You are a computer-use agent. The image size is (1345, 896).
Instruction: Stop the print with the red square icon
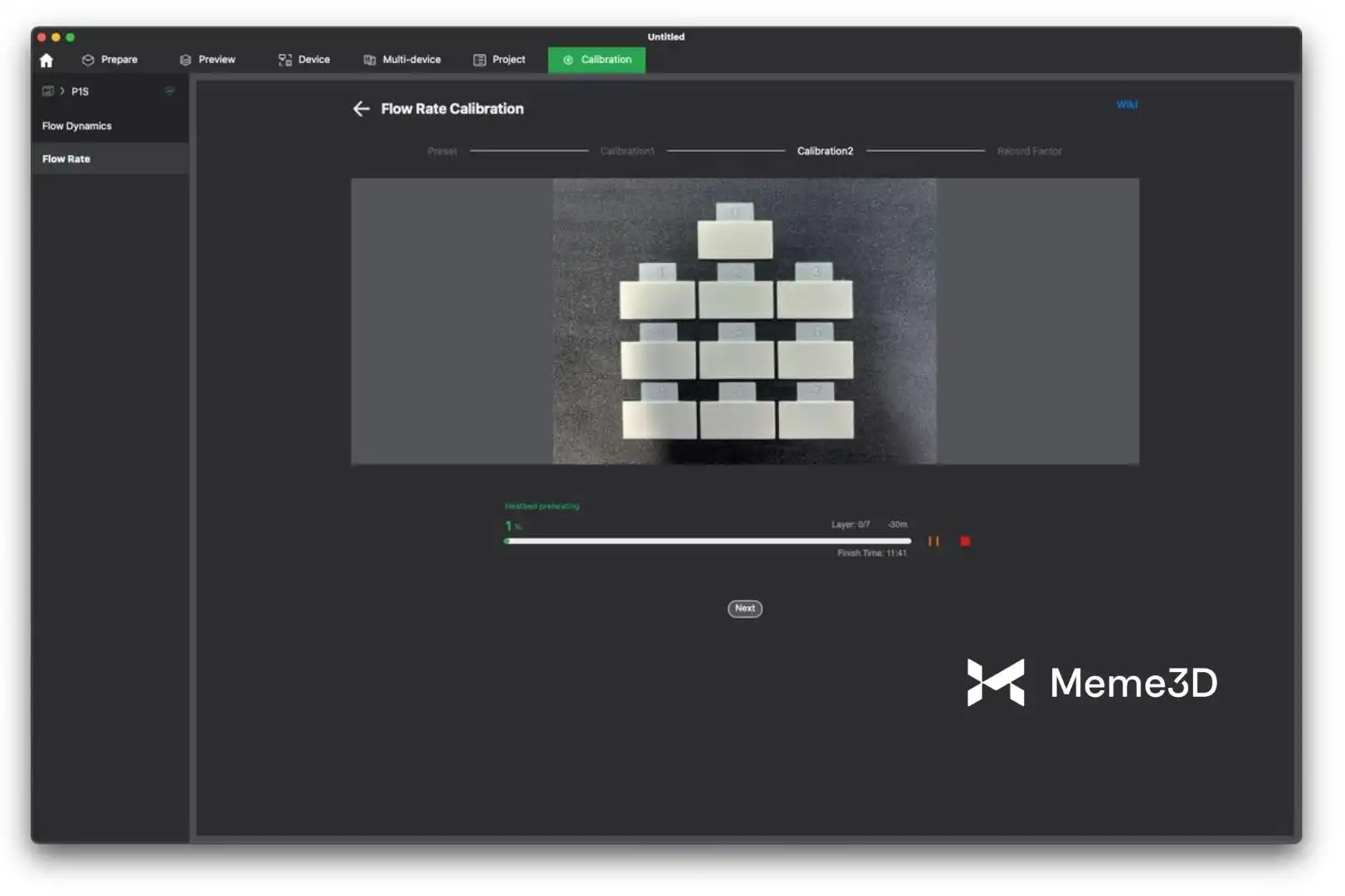coord(965,541)
